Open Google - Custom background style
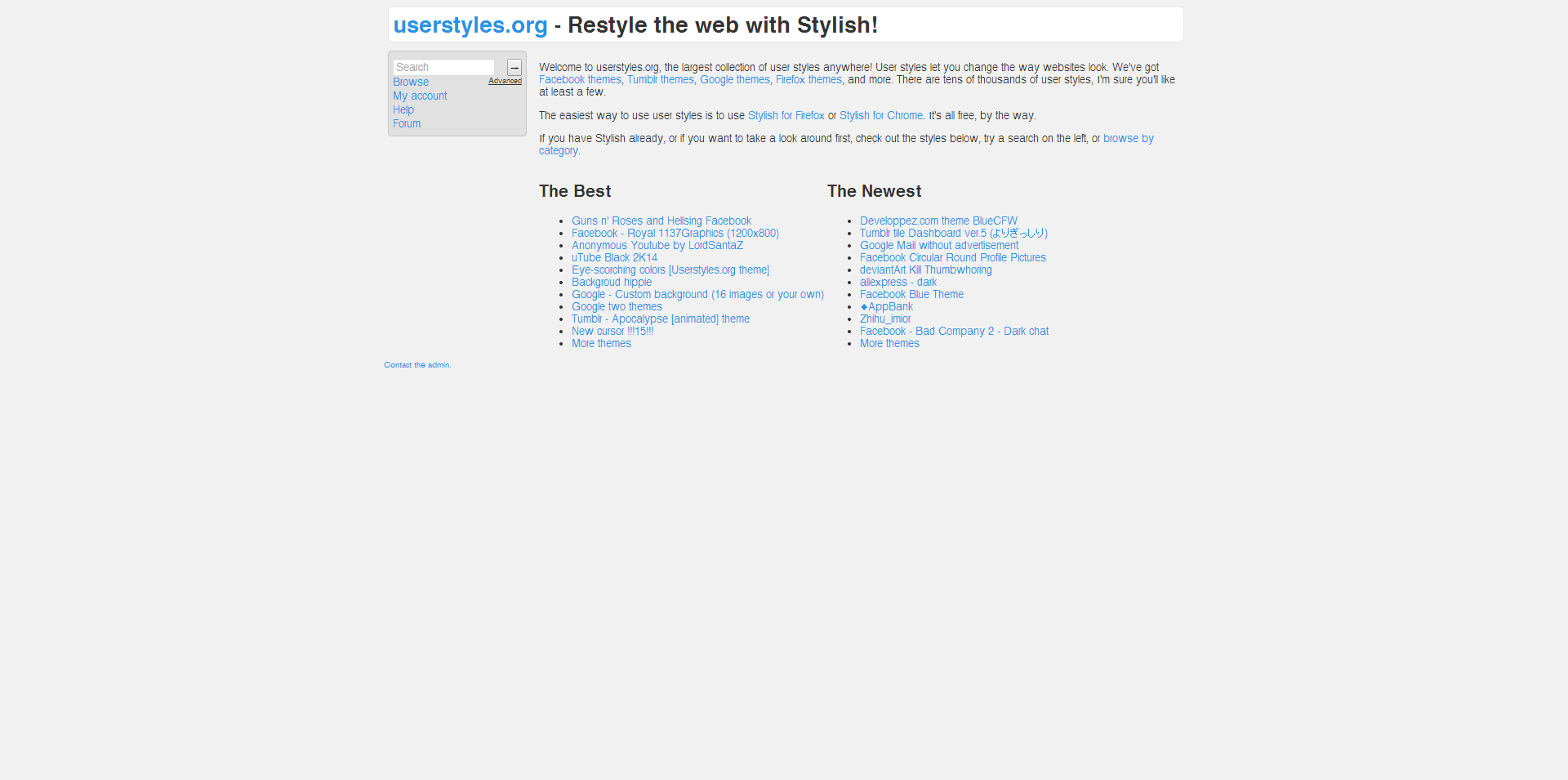Viewport: 1568px width, 780px height. pyautogui.click(x=697, y=294)
